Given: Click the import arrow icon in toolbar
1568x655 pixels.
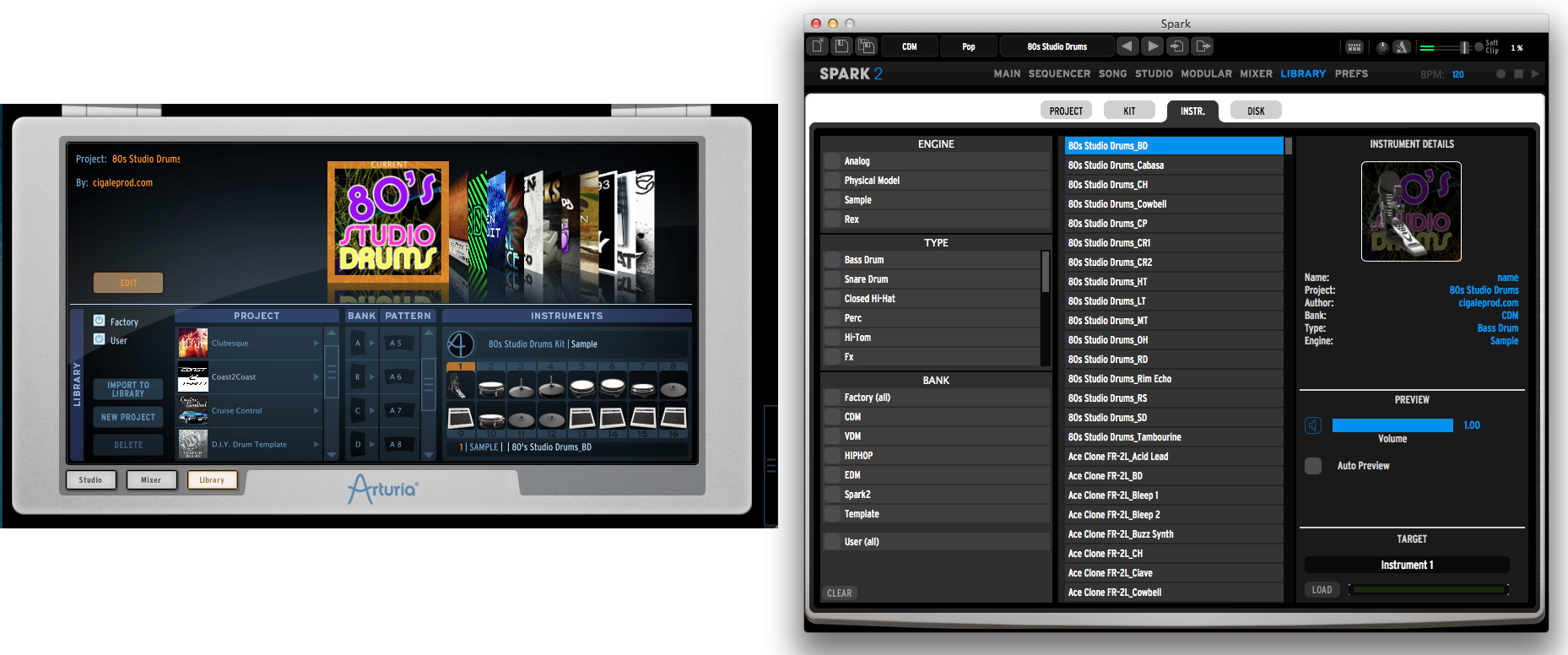Looking at the screenshot, I should [1177, 46].
